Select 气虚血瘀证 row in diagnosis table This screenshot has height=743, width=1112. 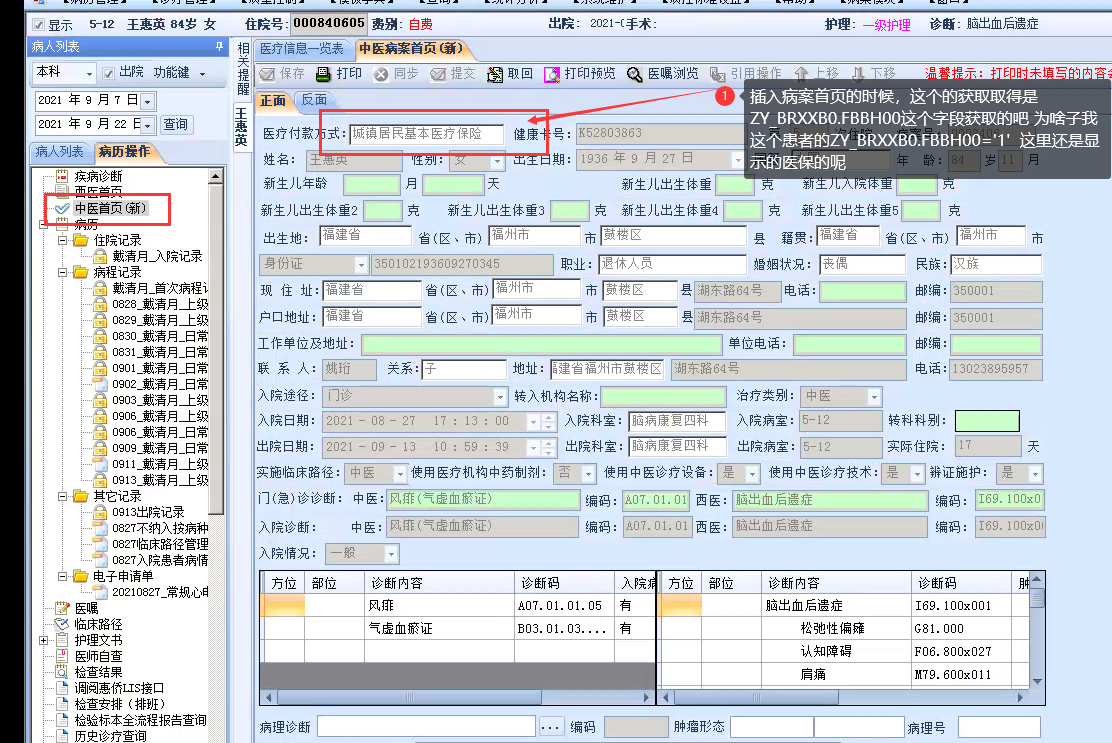click(x=457, y=629)
